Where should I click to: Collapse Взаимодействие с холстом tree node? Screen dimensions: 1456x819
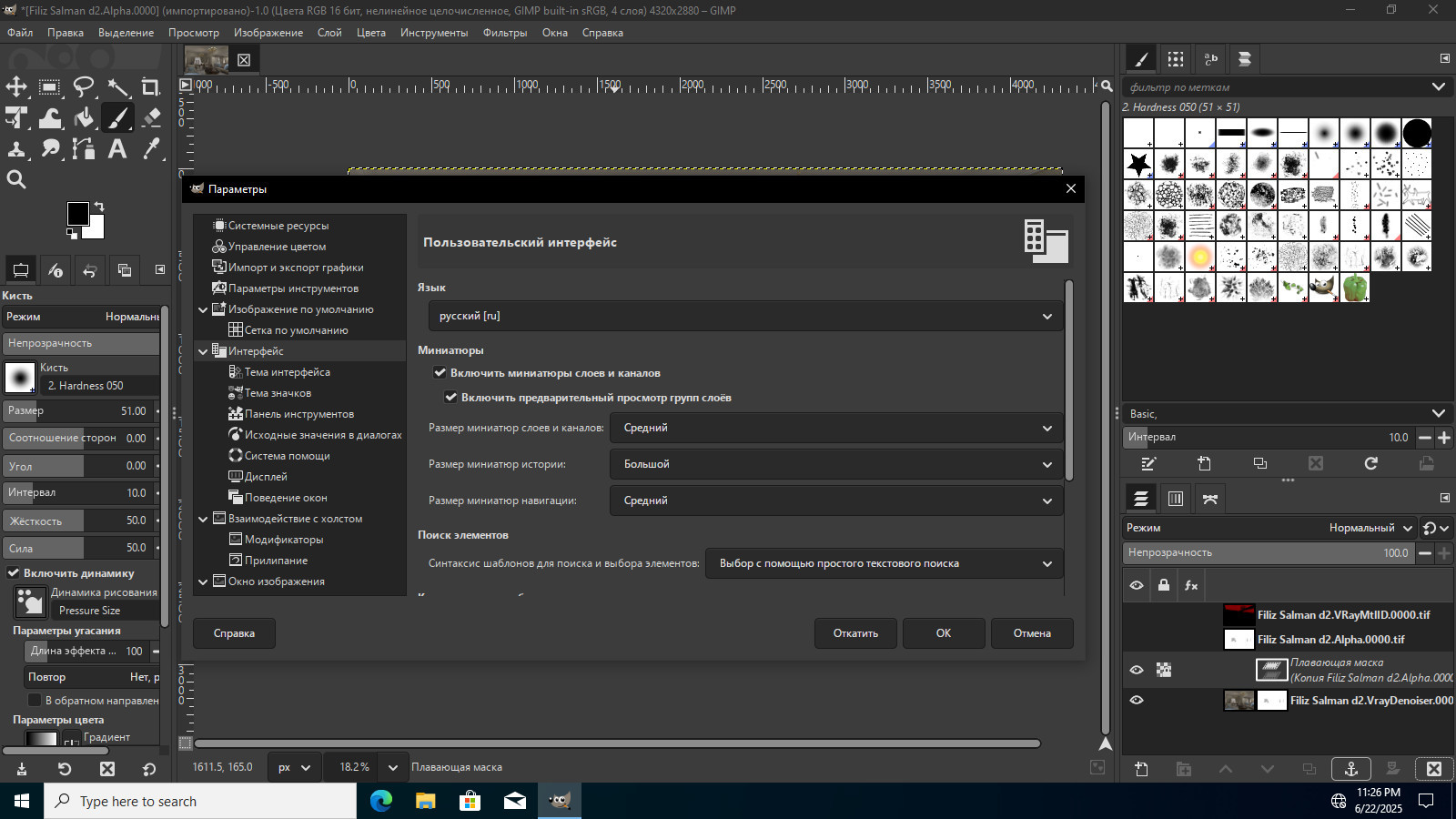point(203,519)
